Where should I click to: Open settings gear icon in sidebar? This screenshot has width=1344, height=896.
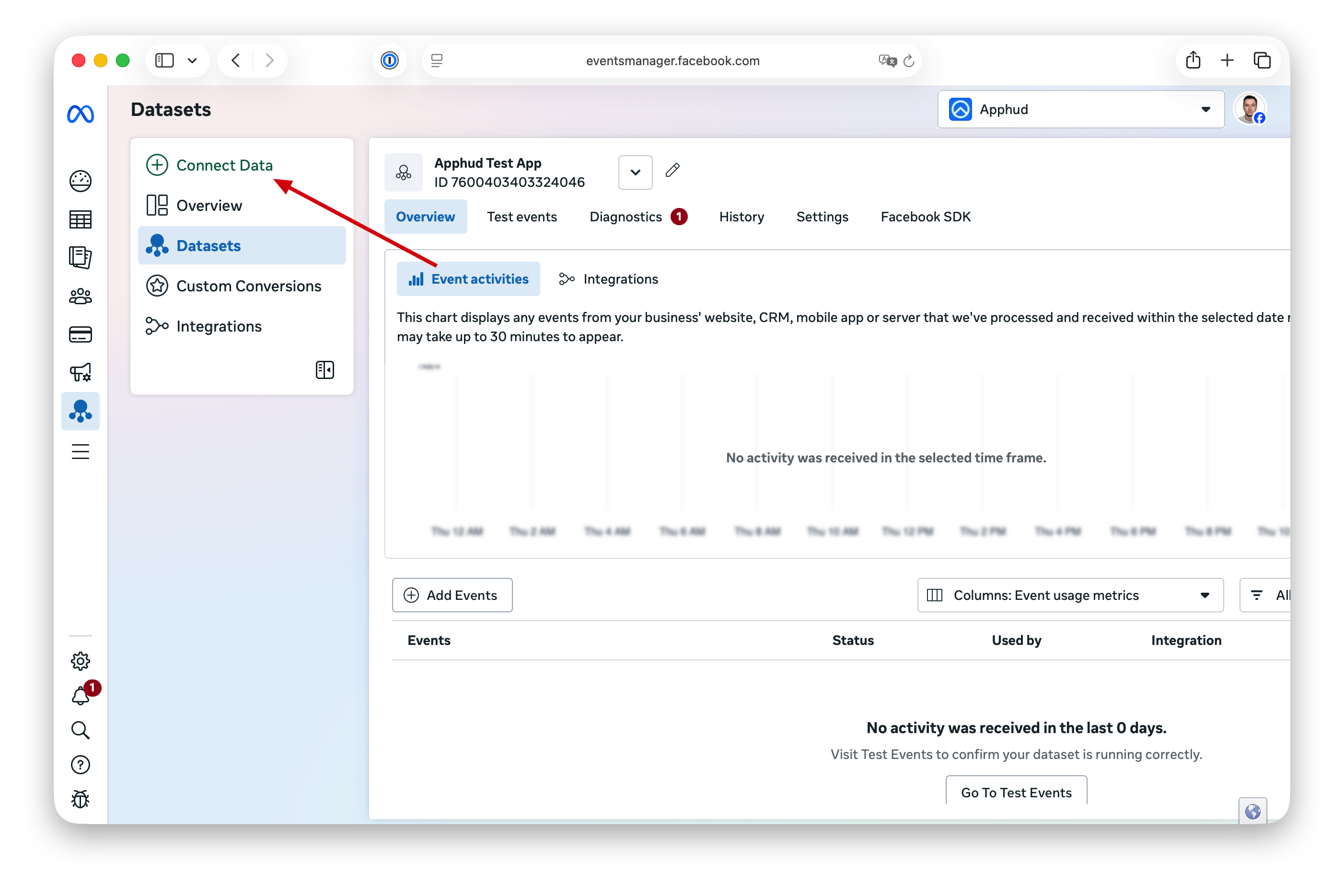coord(80,661)
